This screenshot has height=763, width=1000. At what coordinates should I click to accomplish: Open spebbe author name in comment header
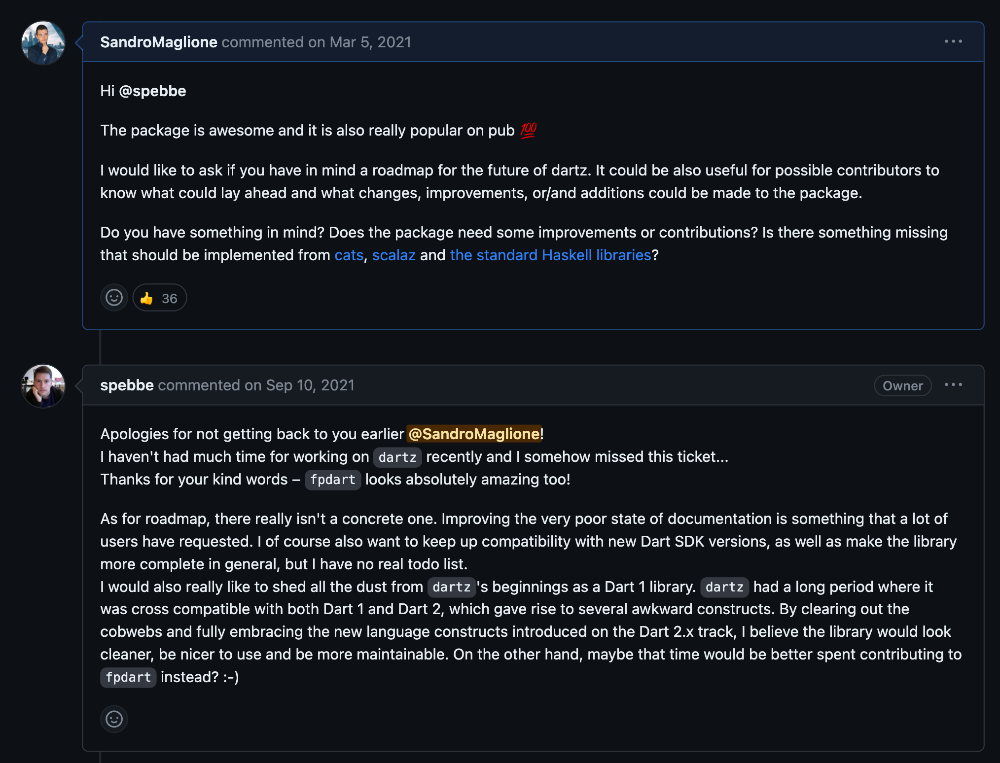(x=127, y=385)
